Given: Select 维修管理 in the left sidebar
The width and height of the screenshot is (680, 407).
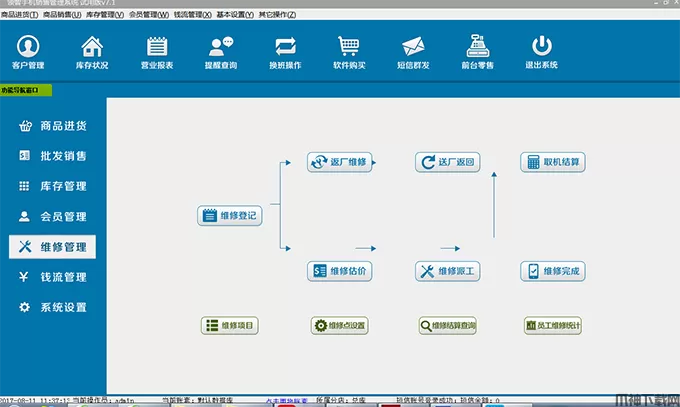Looking at the screenshot, I should click(52, 247).
